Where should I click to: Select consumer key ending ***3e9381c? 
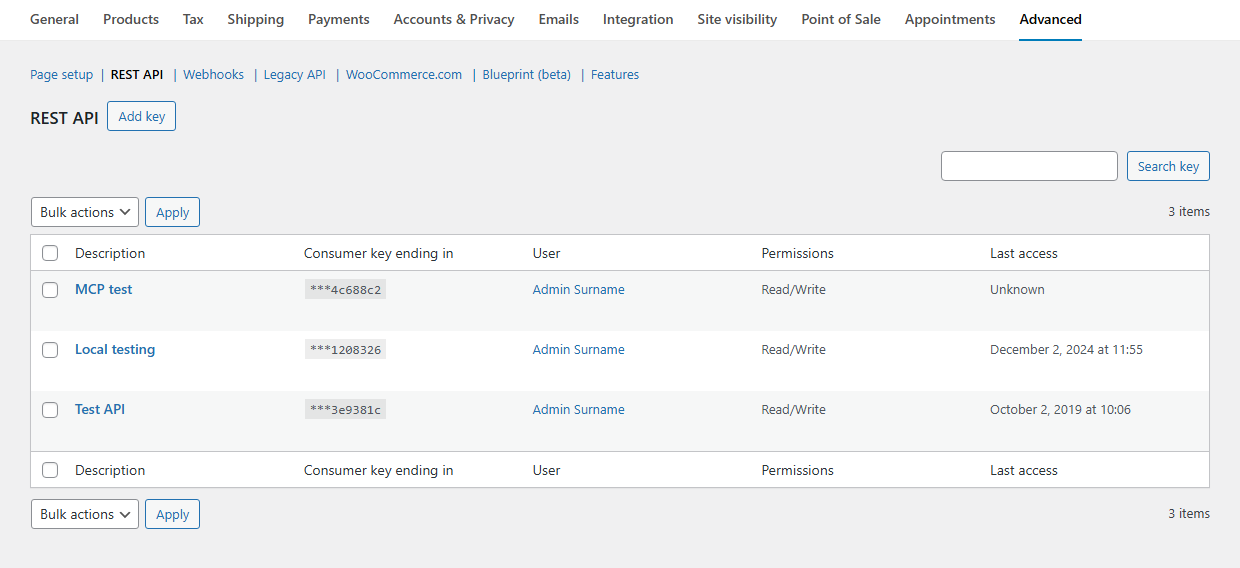point(345,410)
